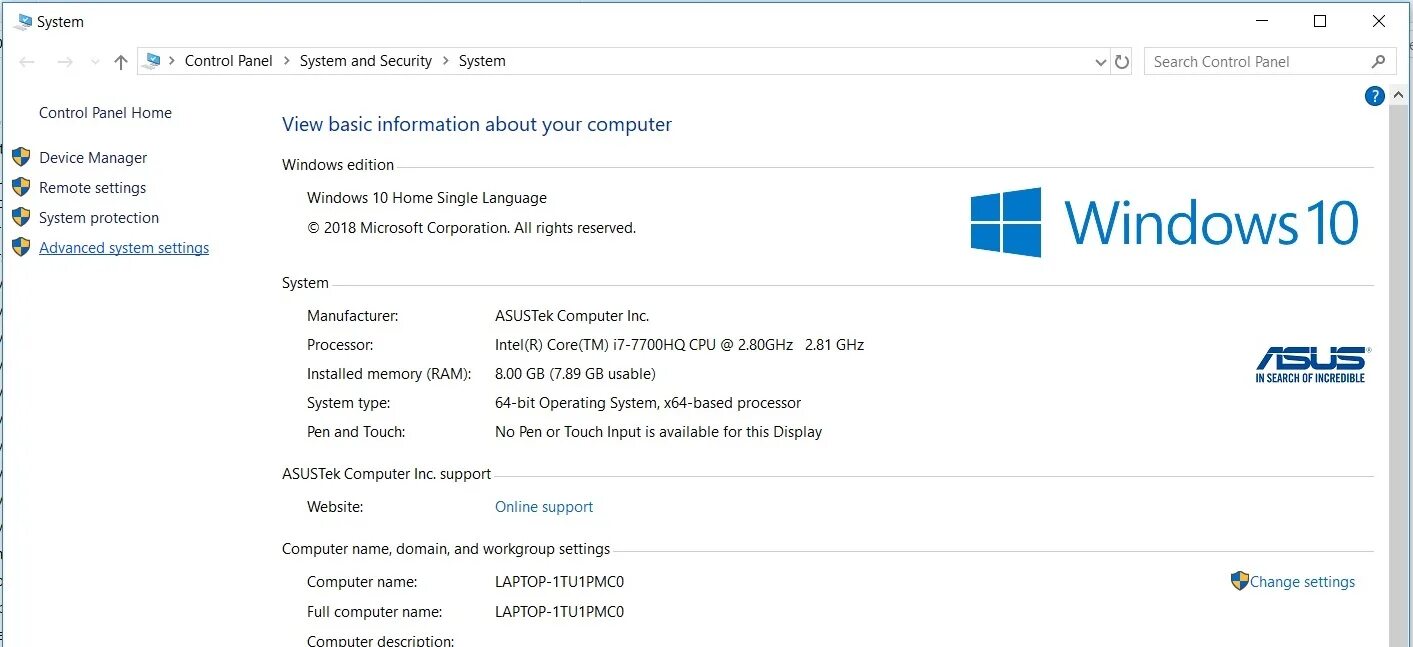This screenshot has width=1413, height=647.
Task: Click the Computer name value LAPTOP-1TU1PMC0
Action: [x=559, y=582]
